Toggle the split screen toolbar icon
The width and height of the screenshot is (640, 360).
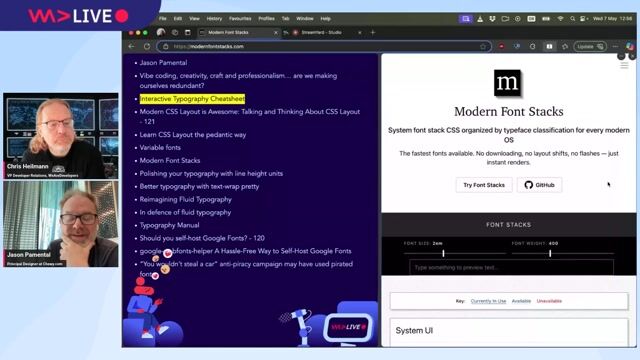point(549,47)
